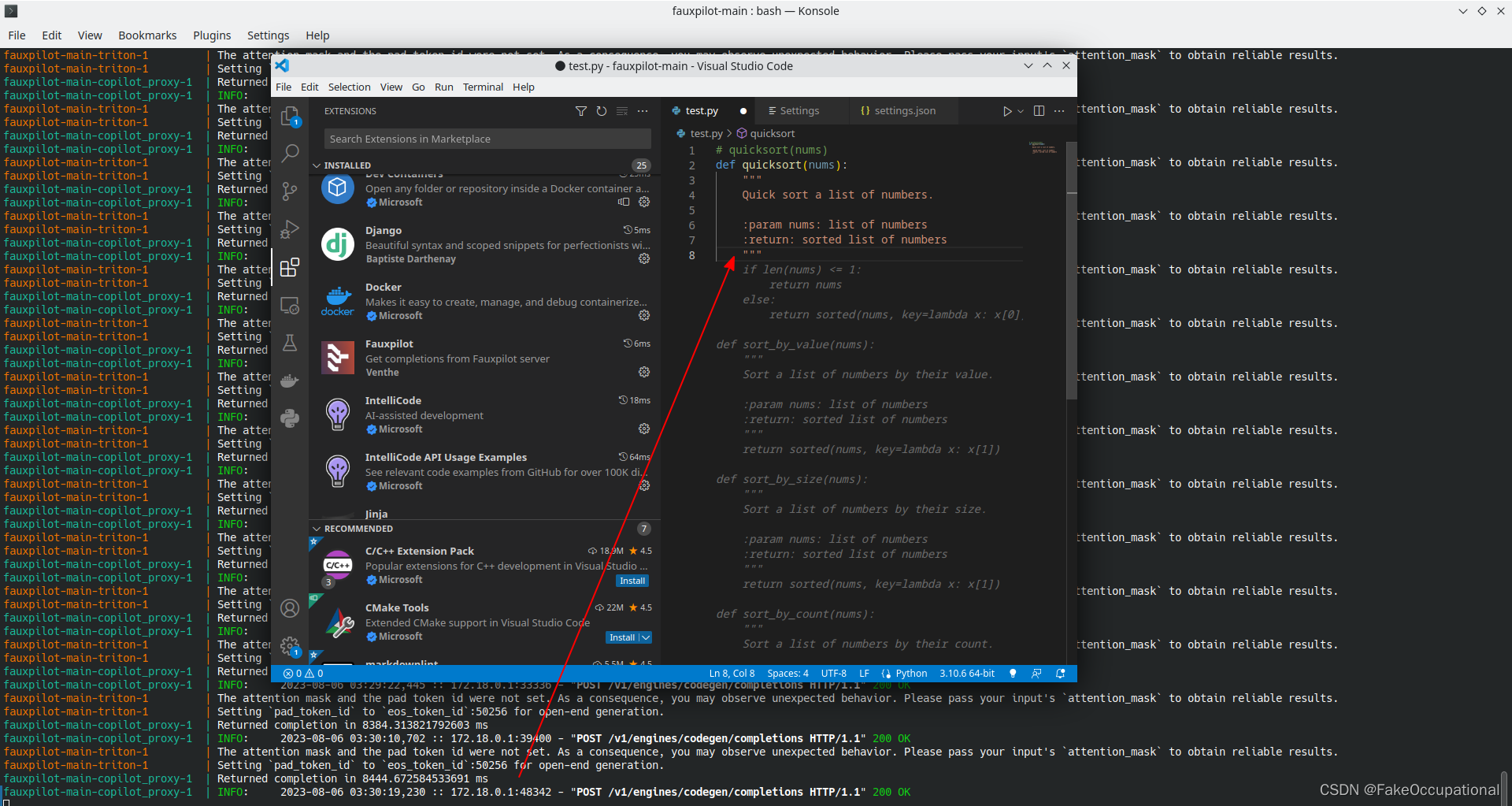Click Search Extensions in Marketplace field
Image resolution: width=1512 pixels, height=806 pixels.
click(x=487, y=139)
